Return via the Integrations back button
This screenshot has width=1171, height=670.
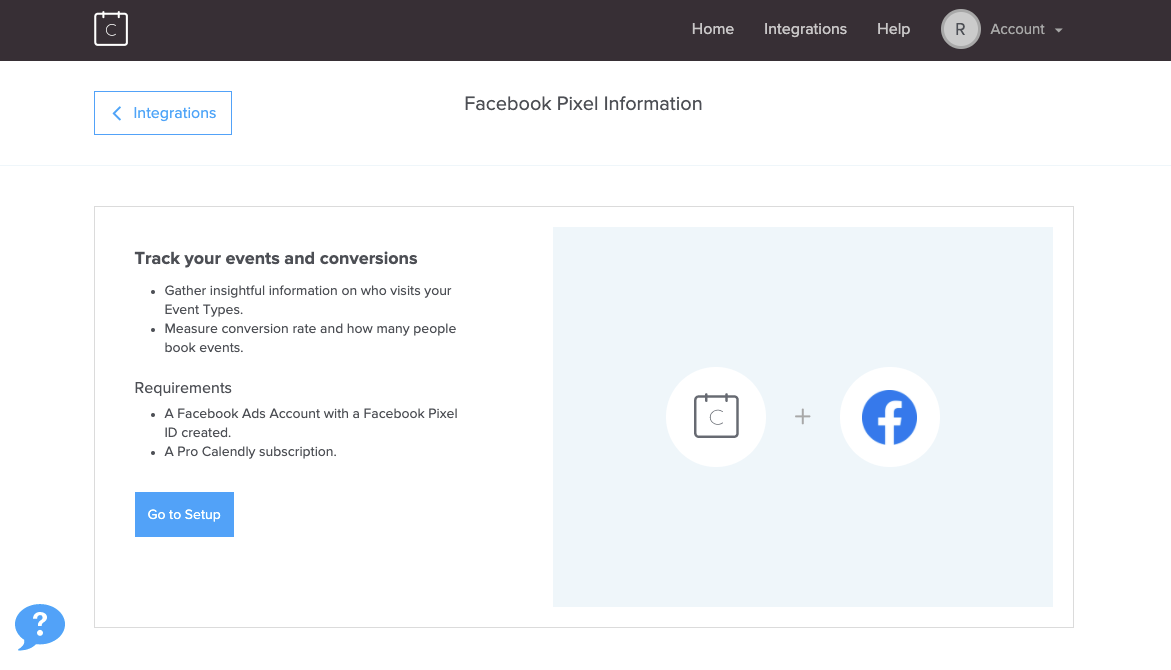point(163,113)
